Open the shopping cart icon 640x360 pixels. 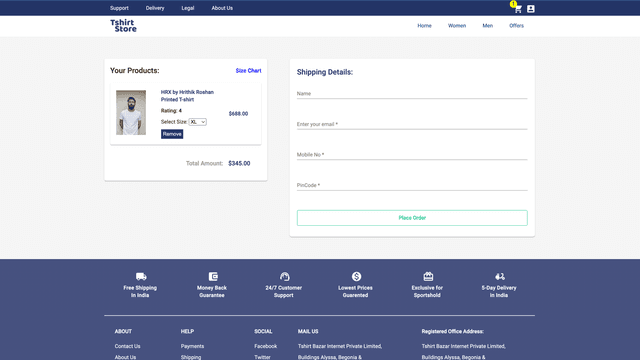(x=518, y=9)
